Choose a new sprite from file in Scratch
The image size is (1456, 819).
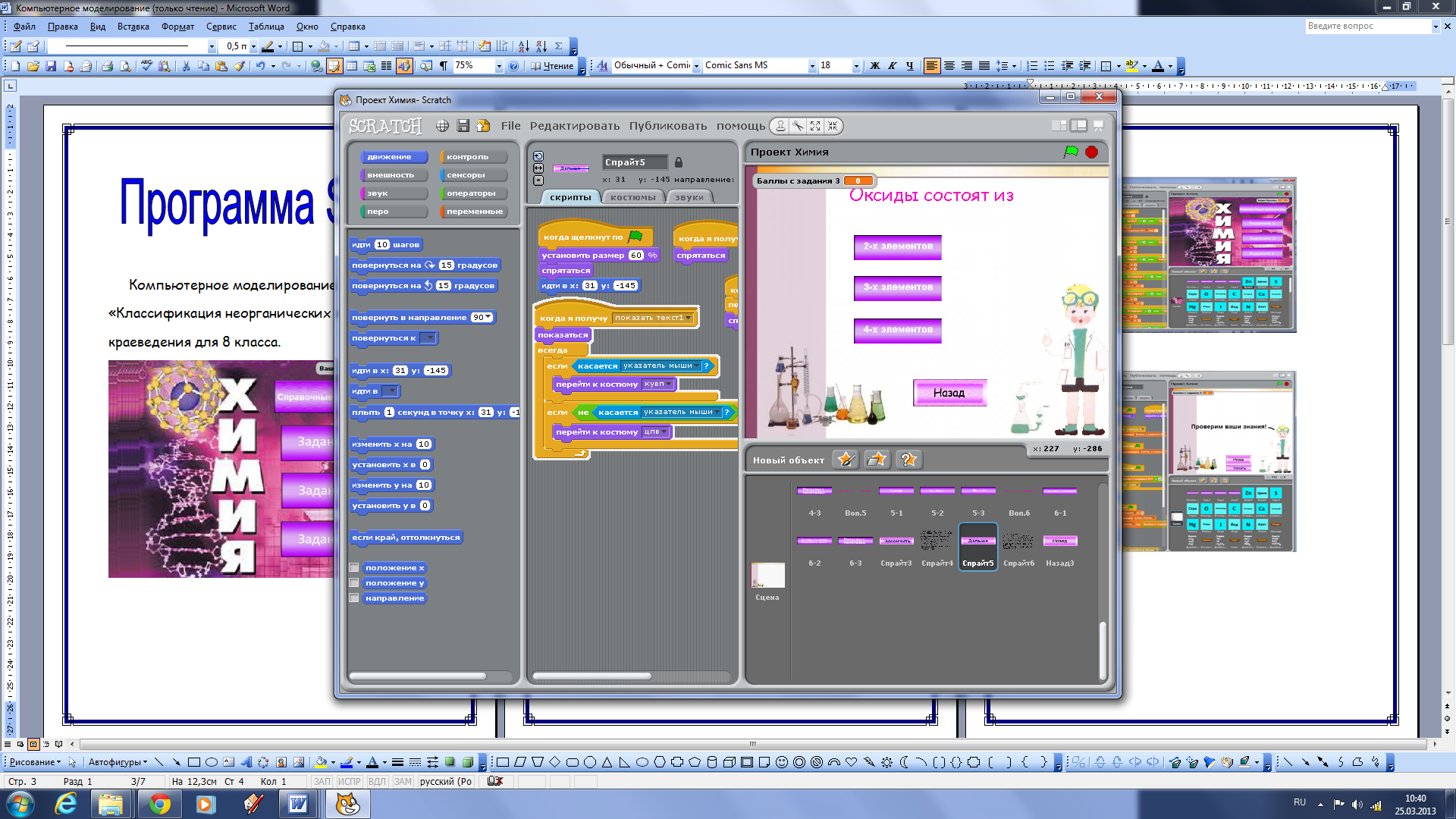877,459
